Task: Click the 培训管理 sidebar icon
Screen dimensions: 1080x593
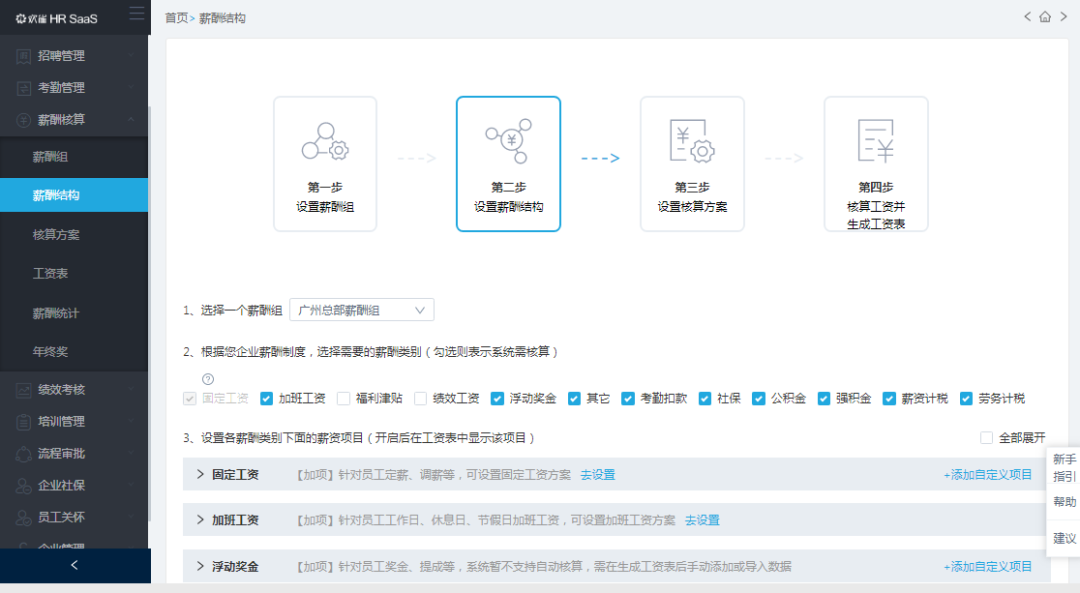Action: [22, 422]
